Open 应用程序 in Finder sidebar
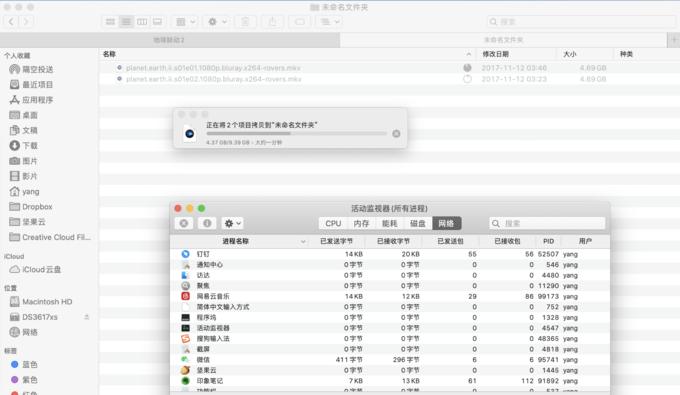 [32, 100]
